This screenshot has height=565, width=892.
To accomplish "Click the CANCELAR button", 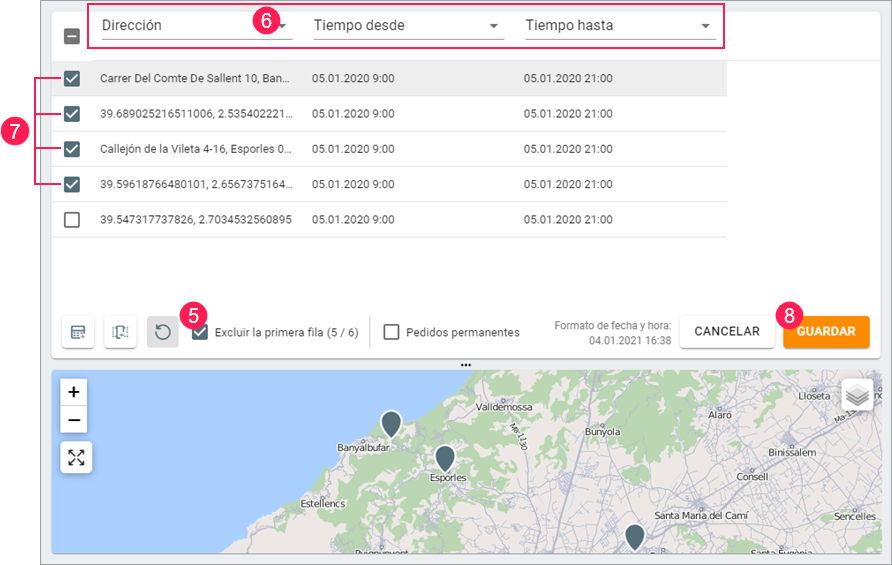I will [727, 332].
